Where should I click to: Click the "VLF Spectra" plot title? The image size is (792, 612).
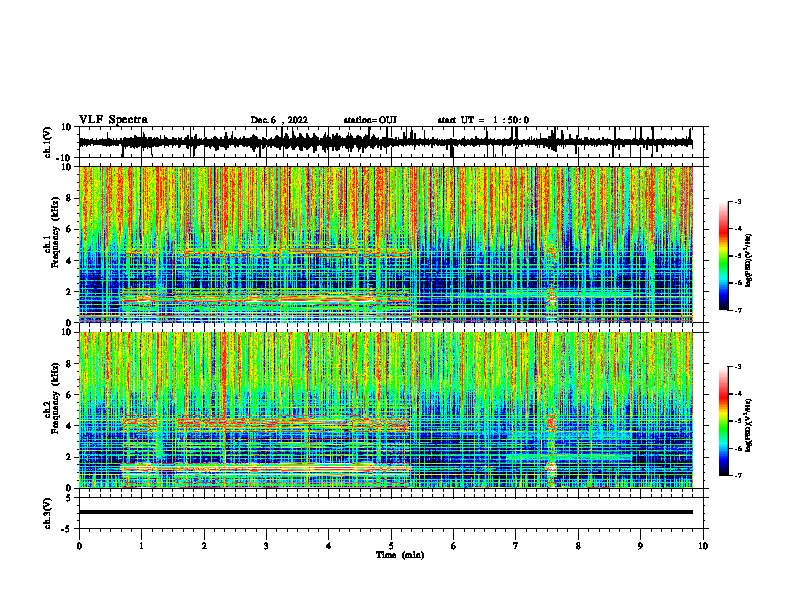tap(113, 120)
